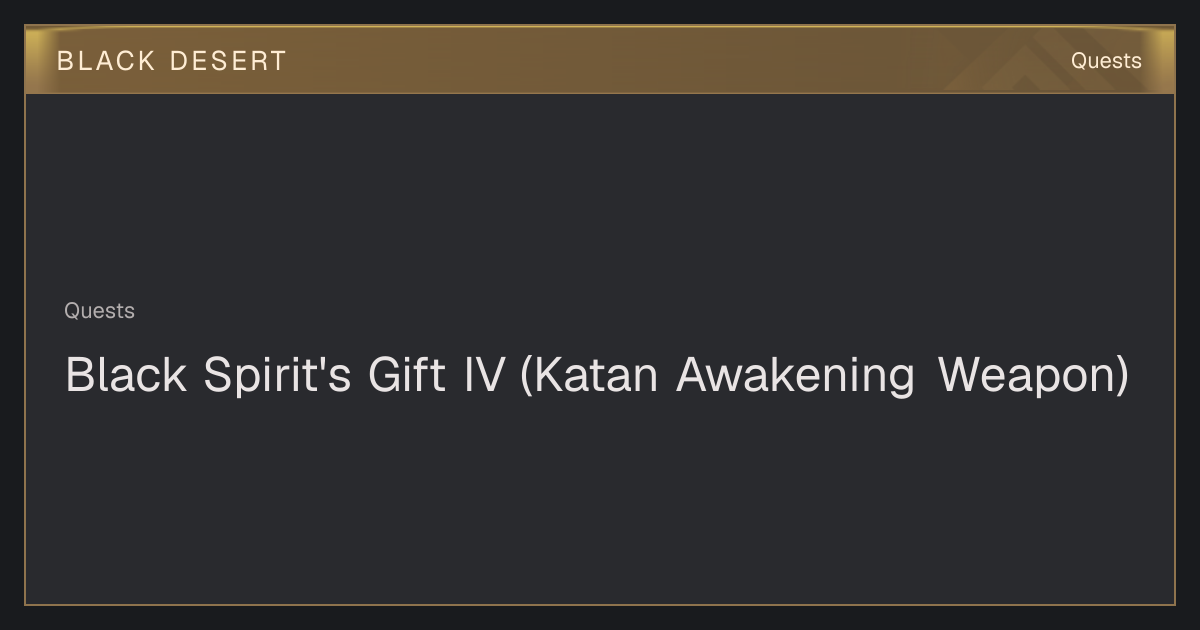The image size is (1200, 630).
Task: Click the word "Gift" in the heading
Action: point(407,375)
